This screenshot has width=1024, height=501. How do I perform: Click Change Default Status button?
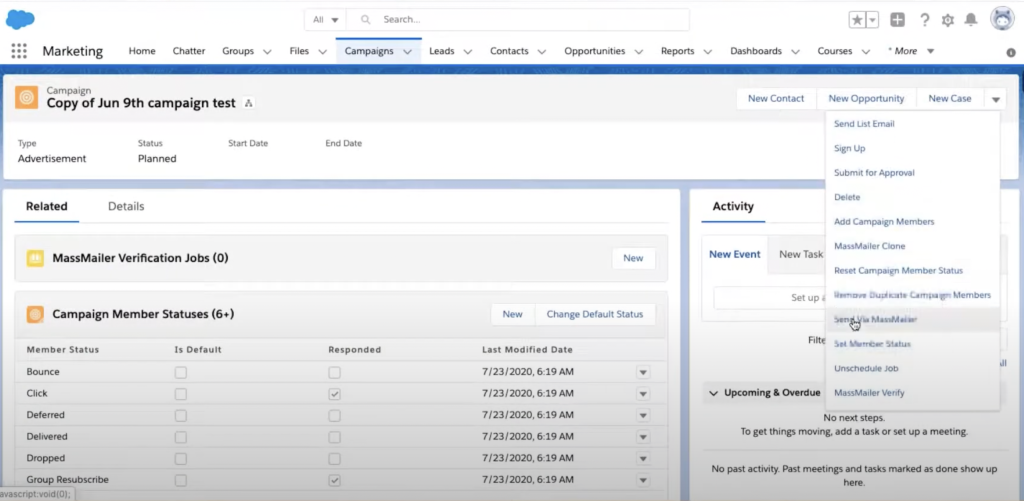click(595, 314)
